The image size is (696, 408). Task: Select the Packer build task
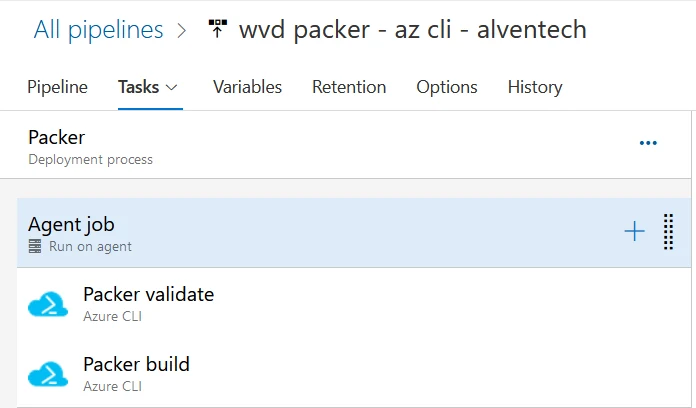pos(354,374)
